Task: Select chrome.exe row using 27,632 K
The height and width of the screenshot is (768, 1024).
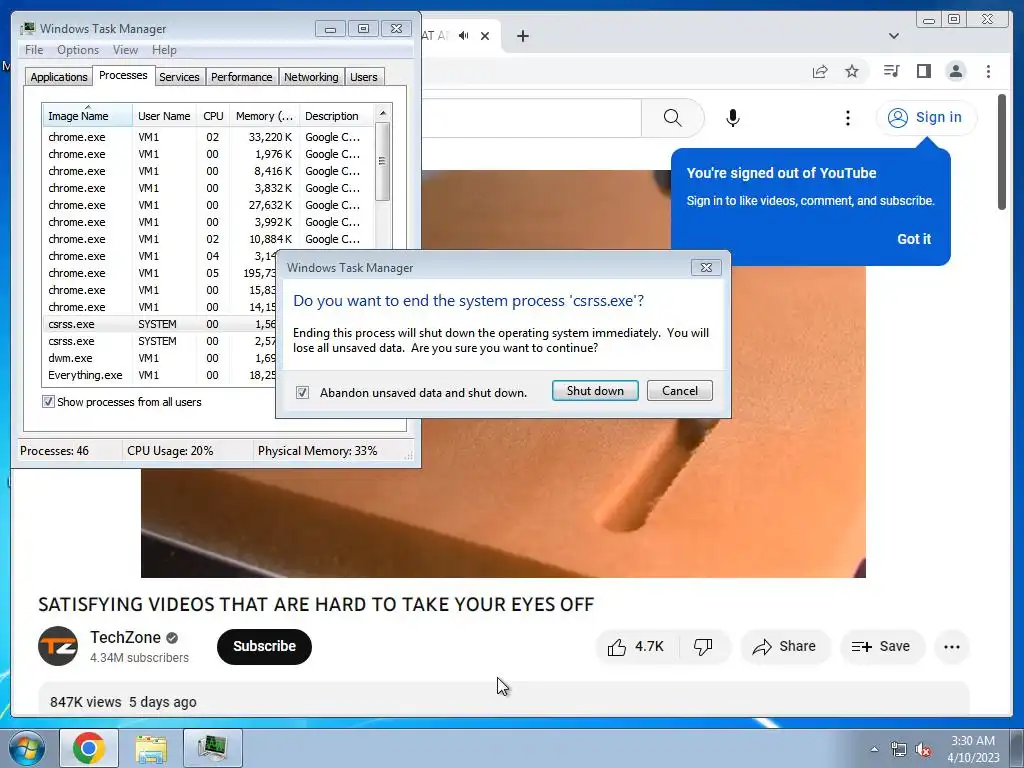Action: point(209,205)
